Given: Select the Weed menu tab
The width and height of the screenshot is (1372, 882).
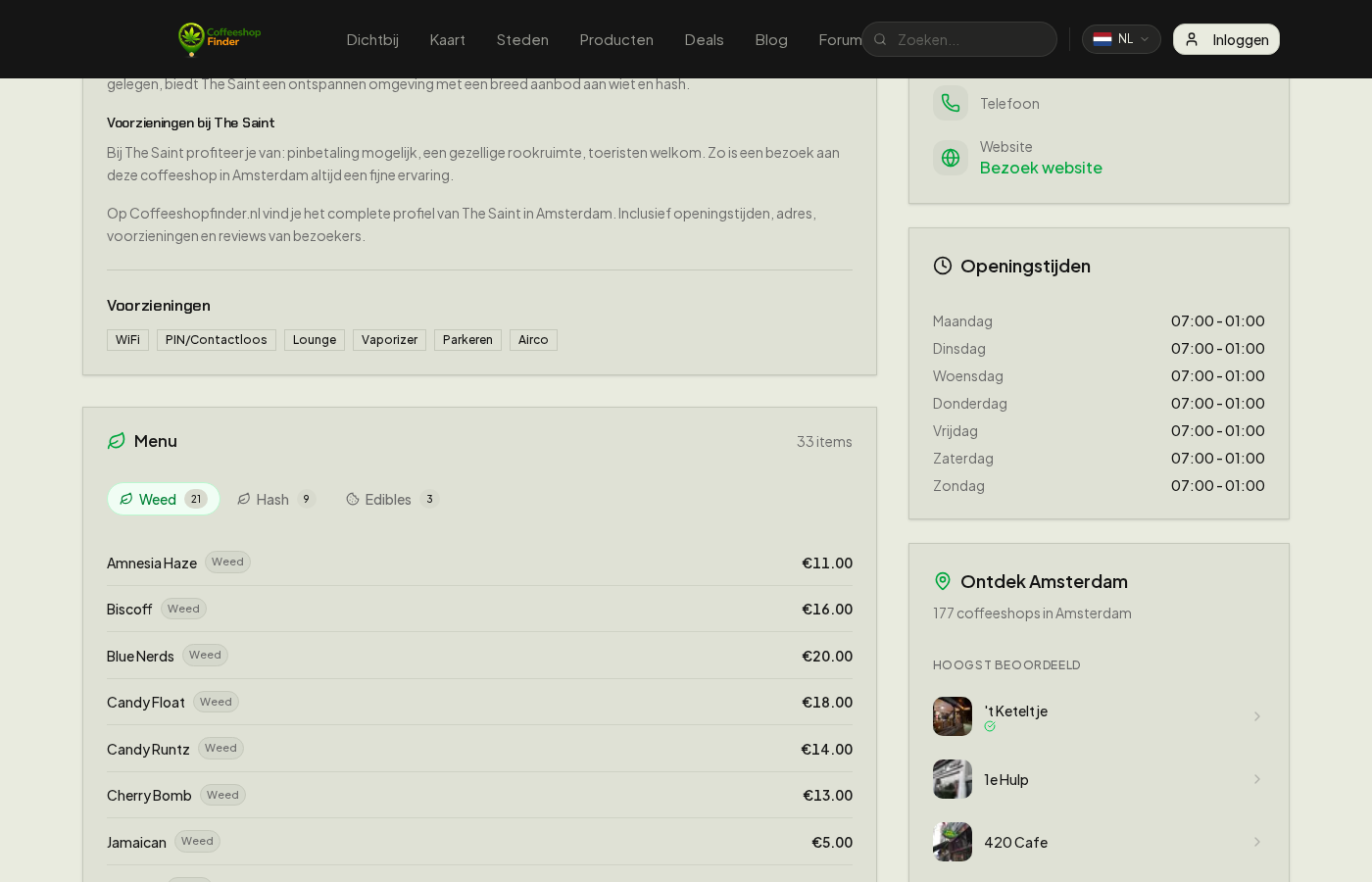Looking at the screenshot, I should click(164, 499).
